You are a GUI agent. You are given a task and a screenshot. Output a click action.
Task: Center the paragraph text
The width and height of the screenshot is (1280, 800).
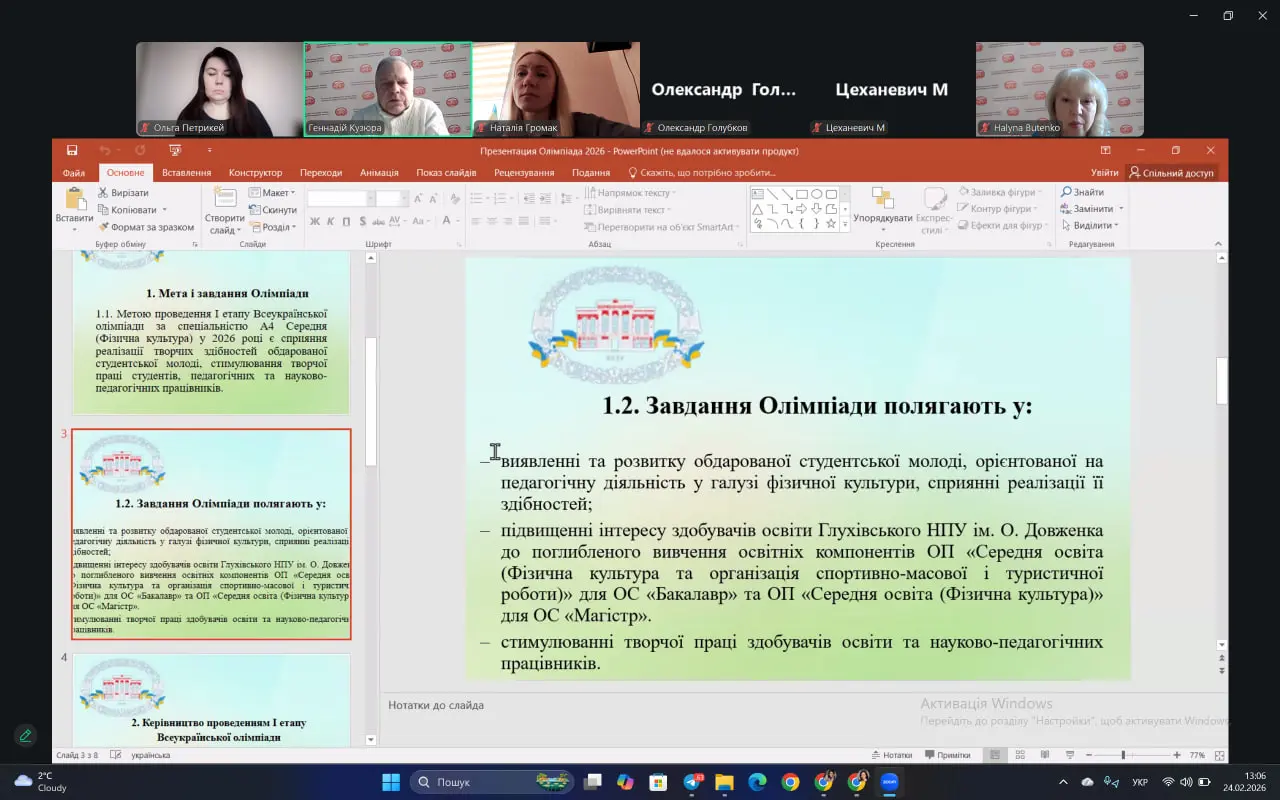492,221
